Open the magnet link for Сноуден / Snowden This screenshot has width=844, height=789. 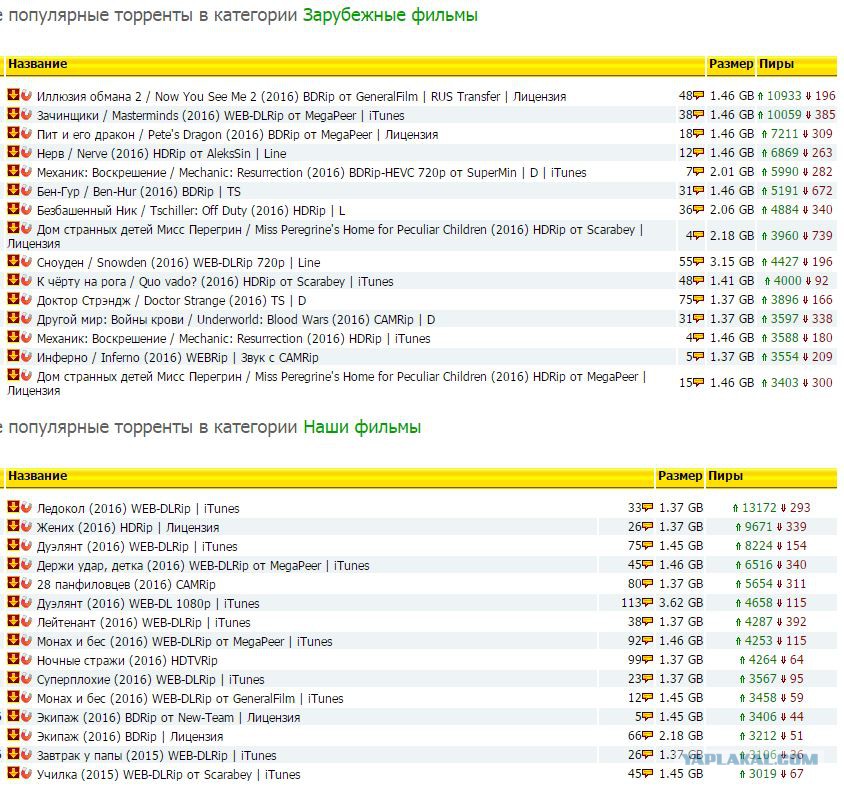tap(26, 261)
